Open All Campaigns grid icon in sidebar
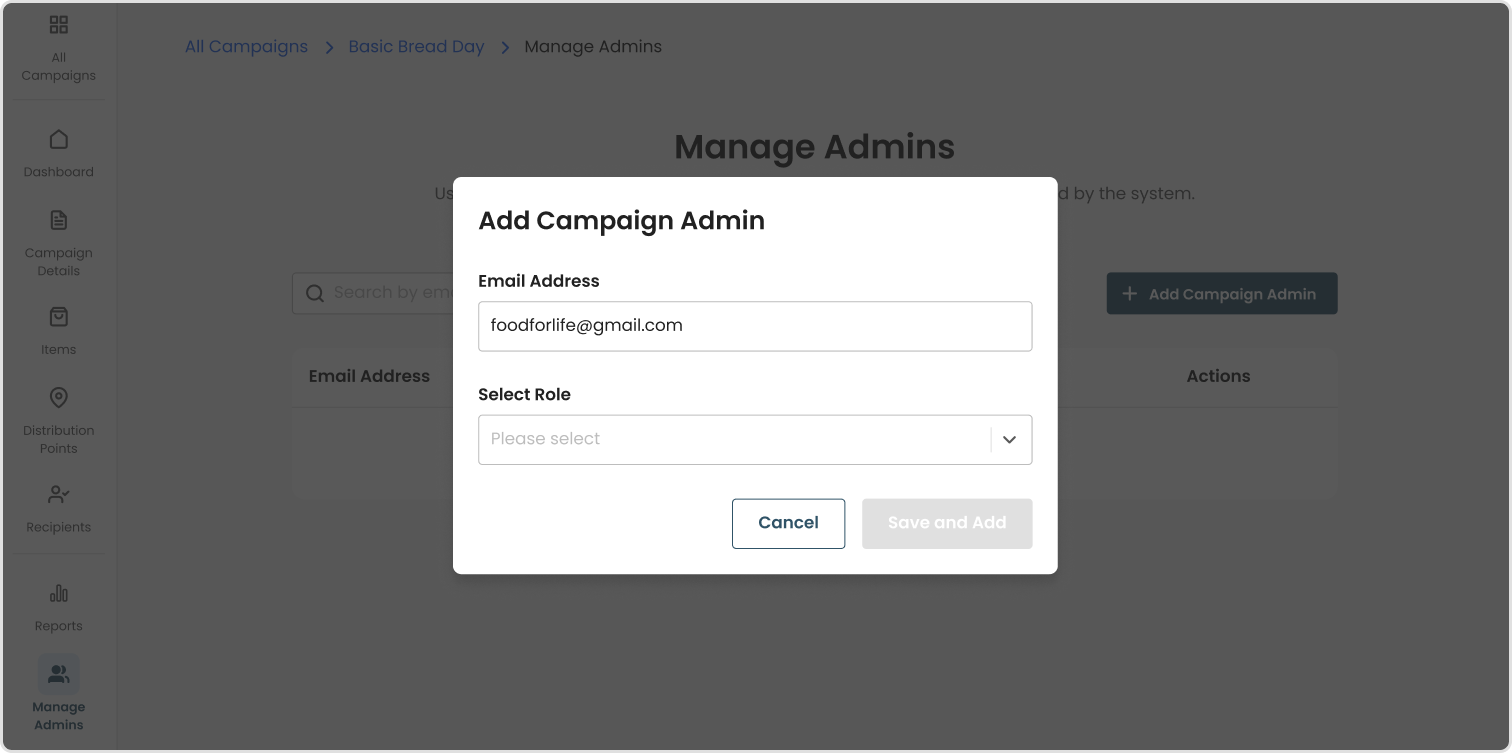 (x=59, y=25)
